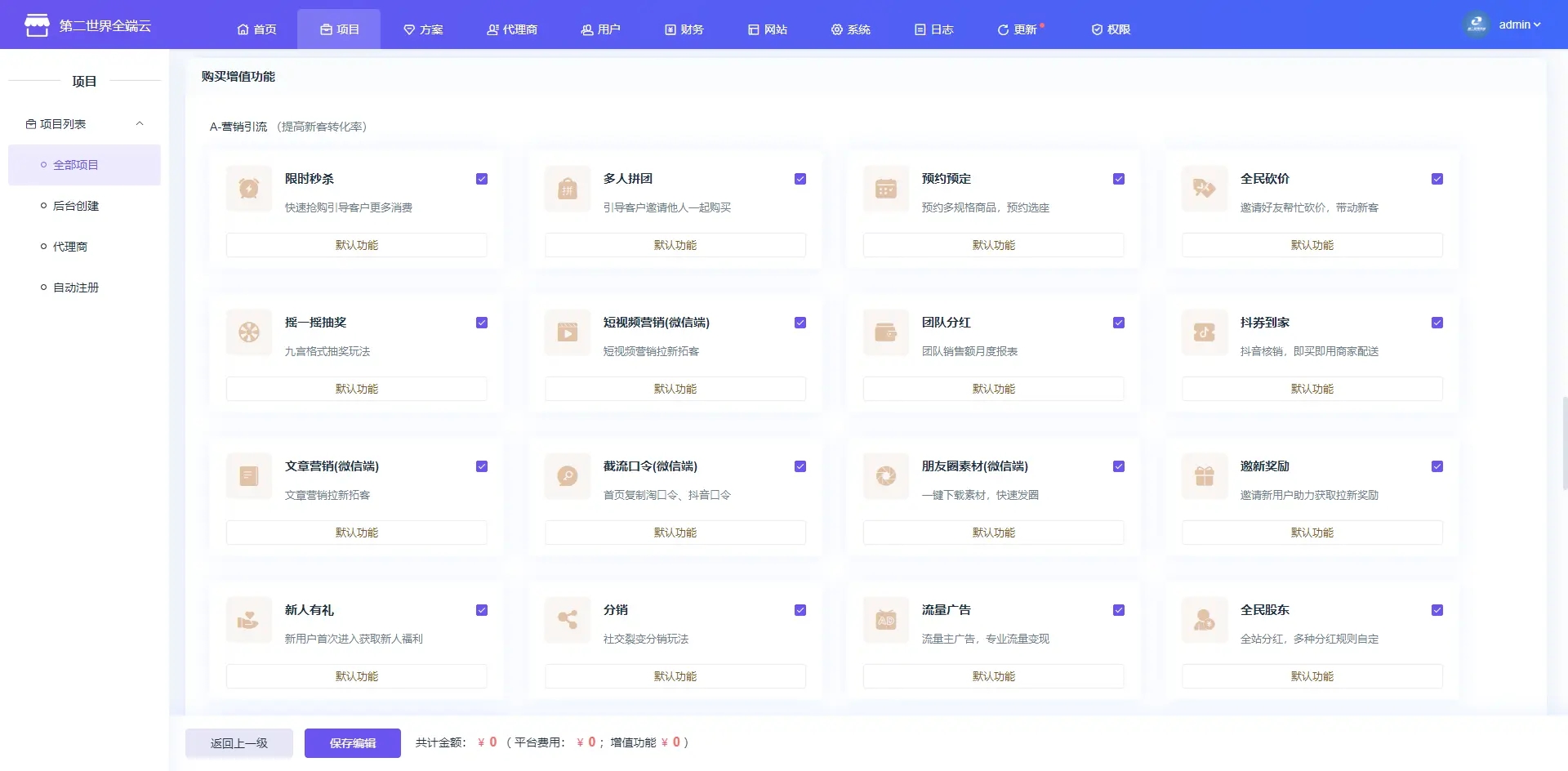Click the 摇一摇抽奖 wheel icon
Viewport: 1568px width, 771px height.
(x=249, y=332)
